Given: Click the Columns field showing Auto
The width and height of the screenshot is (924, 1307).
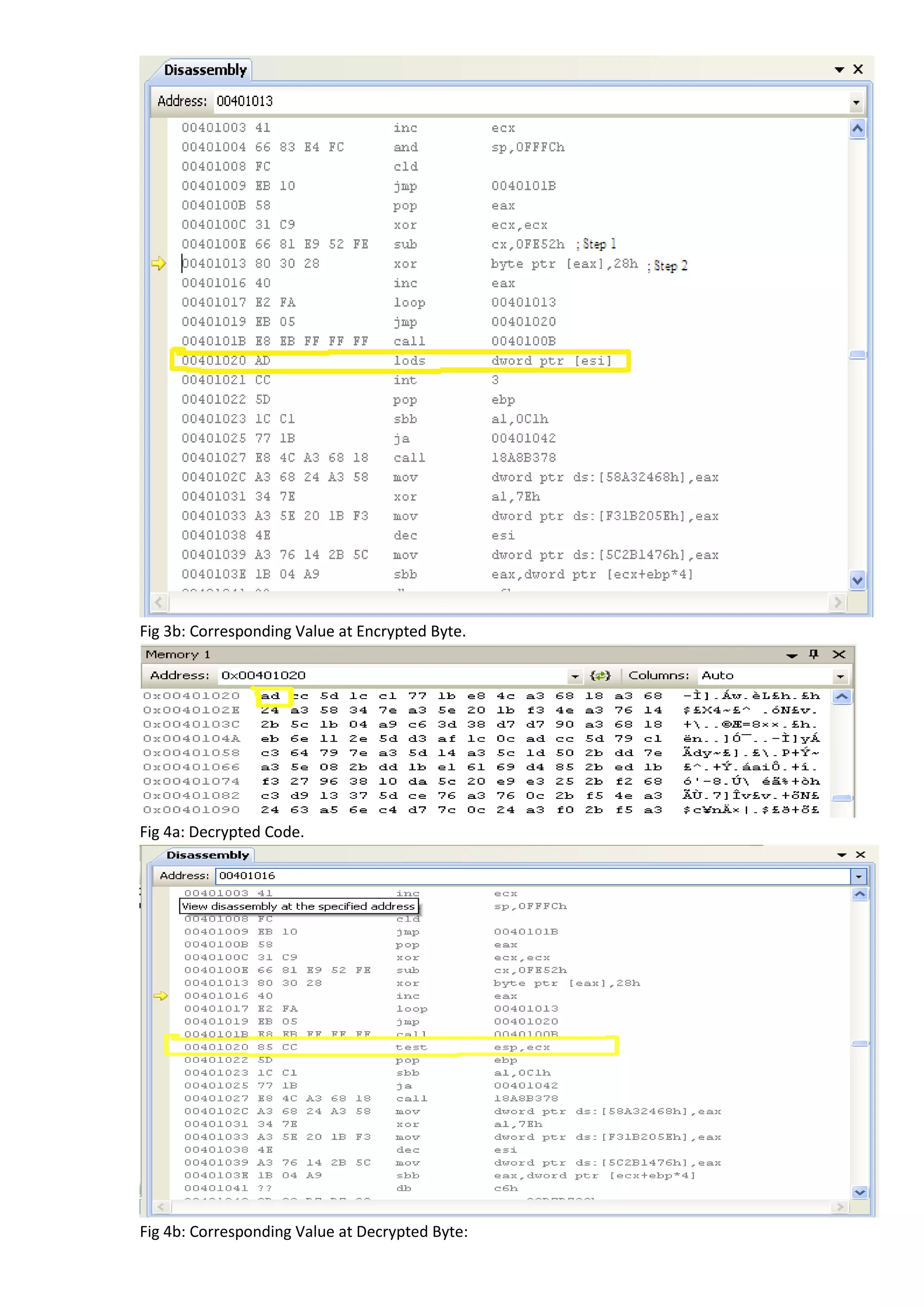Looking at the screenshot, I should 766,675.
